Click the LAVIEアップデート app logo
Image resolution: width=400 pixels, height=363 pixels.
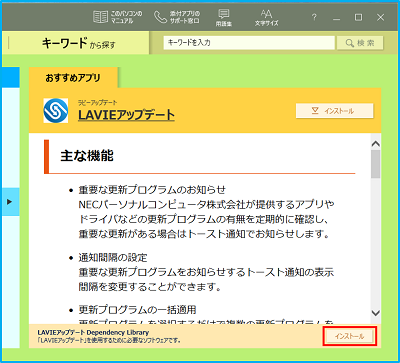[56, 111]
